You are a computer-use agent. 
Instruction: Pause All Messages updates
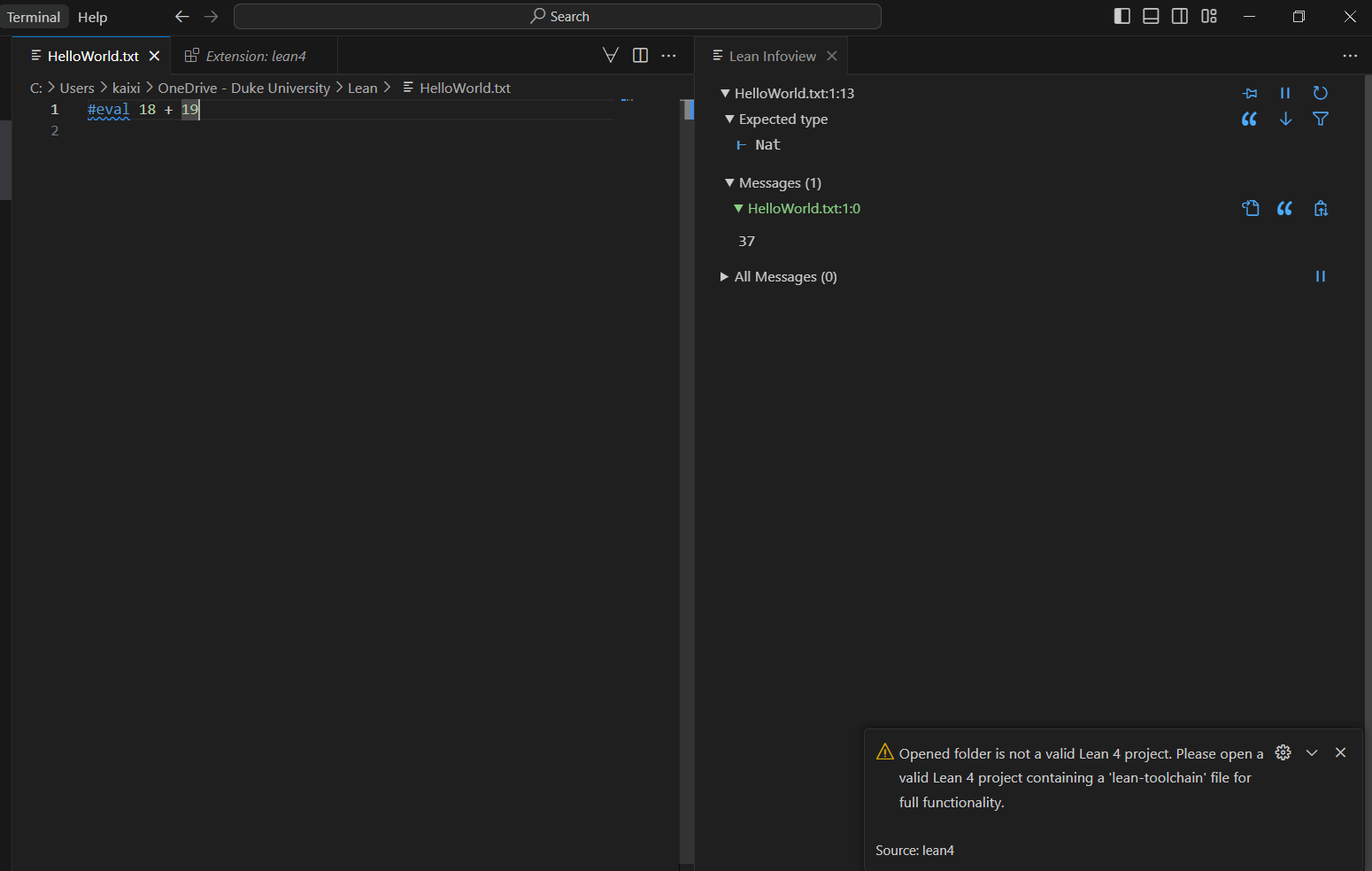(1321, 276)
